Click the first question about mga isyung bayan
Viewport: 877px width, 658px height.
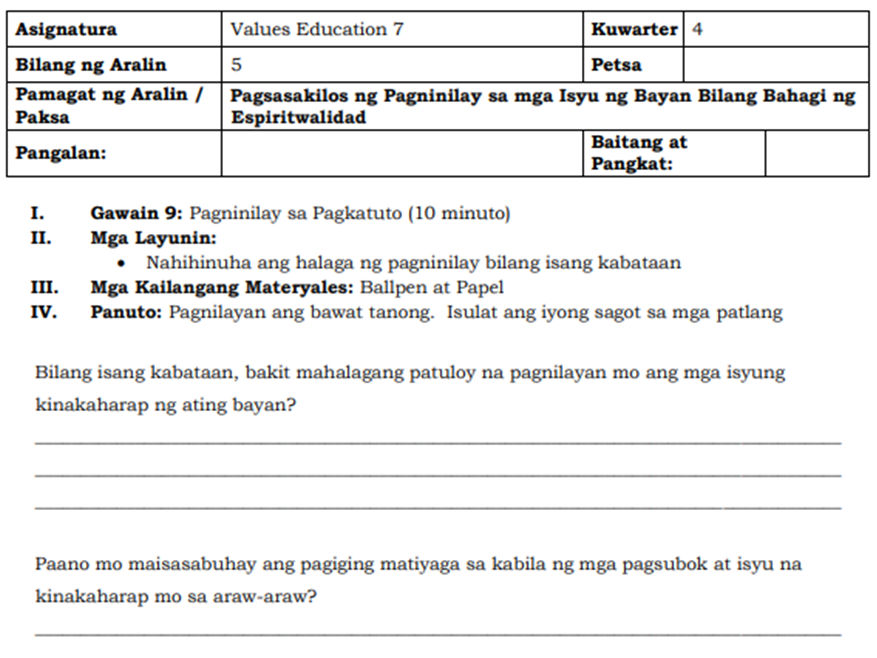tap(400, 371)
